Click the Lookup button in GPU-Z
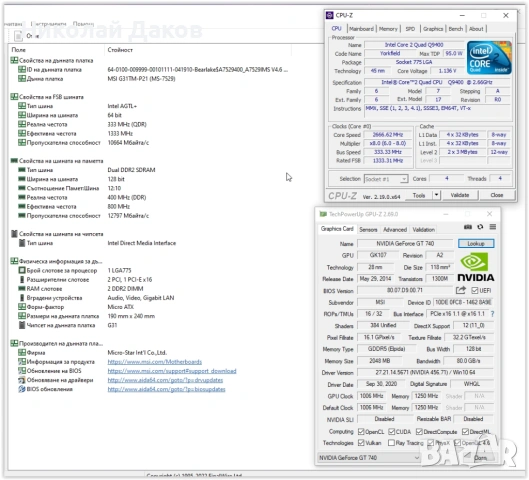Image resolution: width=529 pixels, height=480 pixels. [x=476, y=244]
